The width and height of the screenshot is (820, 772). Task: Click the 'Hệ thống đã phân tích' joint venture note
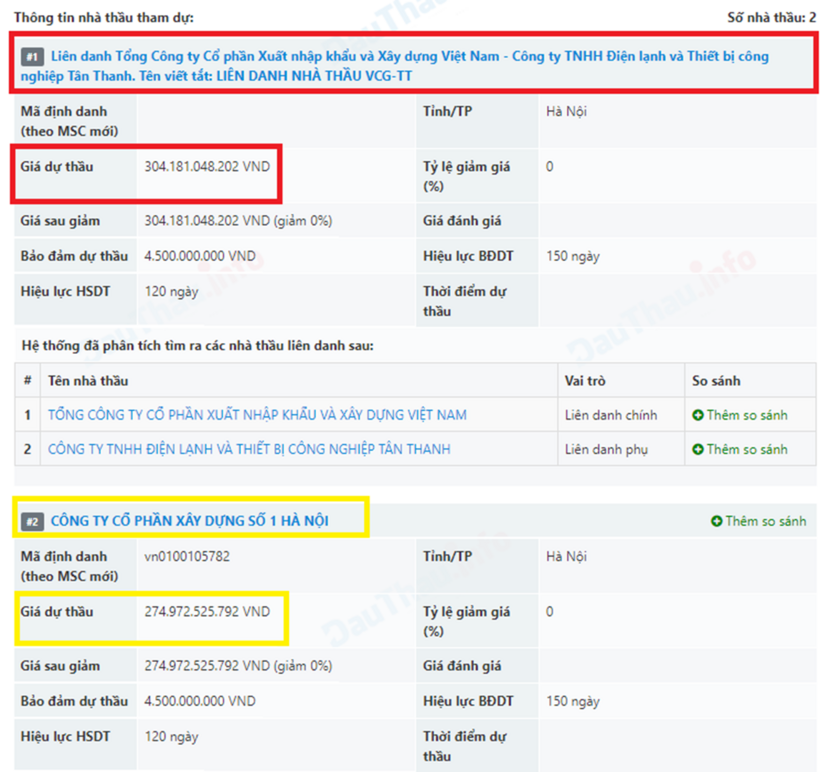[x=198, y=346]
